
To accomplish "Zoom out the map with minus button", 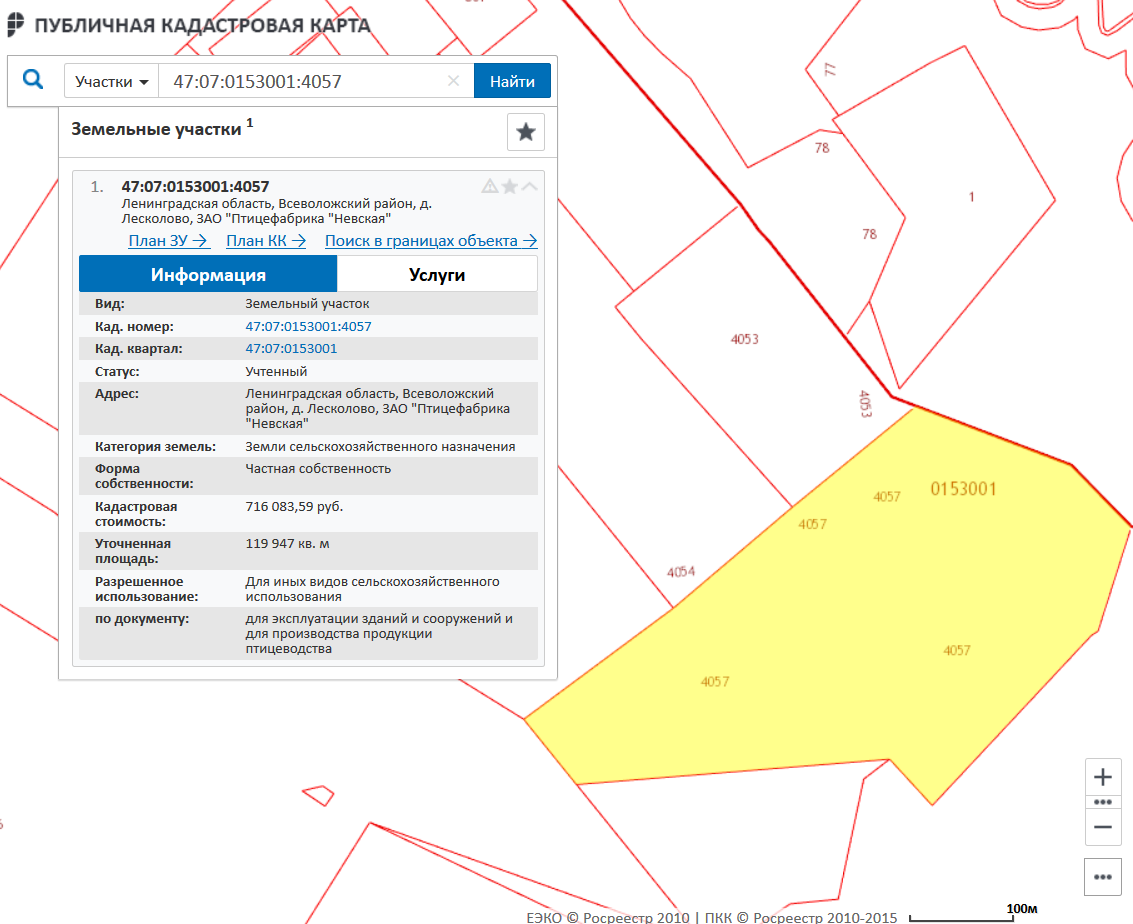I will 1103,827.
